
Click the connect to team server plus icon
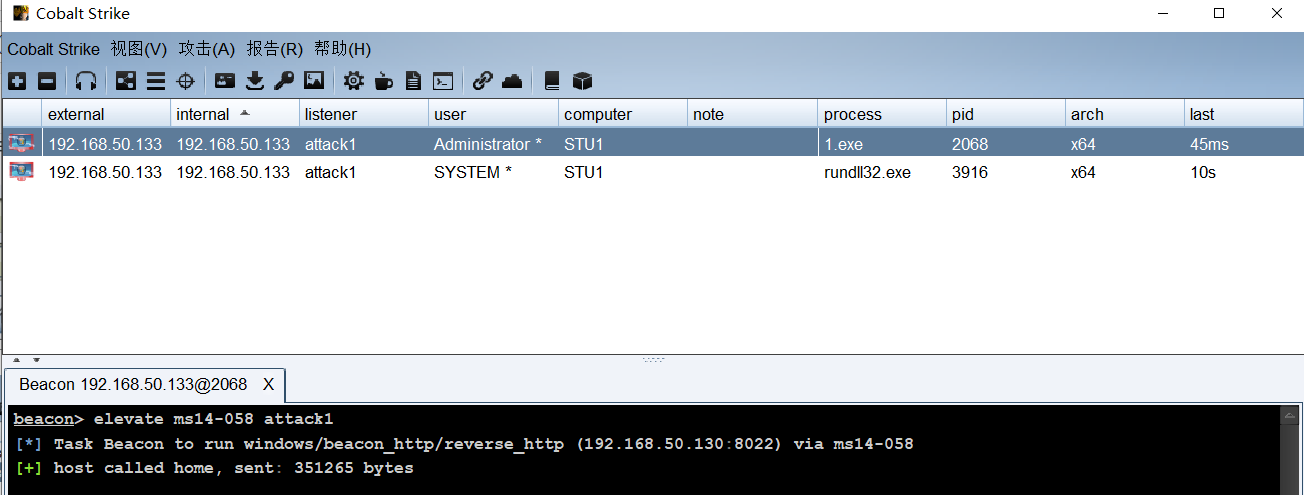(17, 81)
